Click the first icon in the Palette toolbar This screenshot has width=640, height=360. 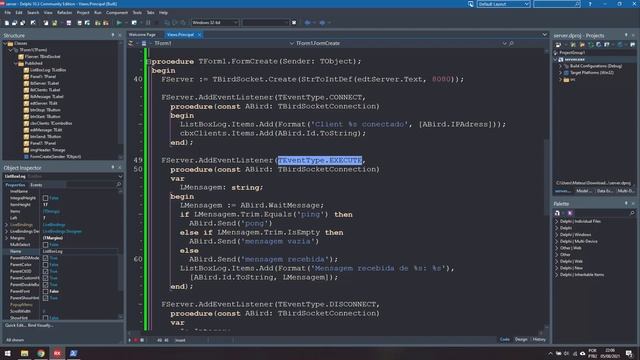click(558, 213)
